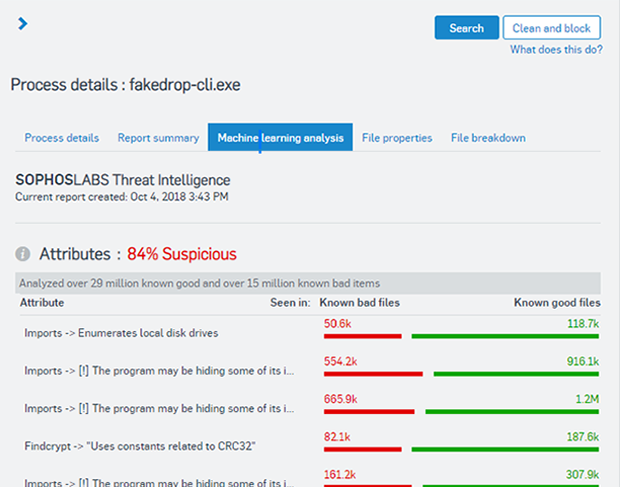This screenshot has width=620, height=487.
Task: Go to the File properties tab
Action: click(397, 138)
